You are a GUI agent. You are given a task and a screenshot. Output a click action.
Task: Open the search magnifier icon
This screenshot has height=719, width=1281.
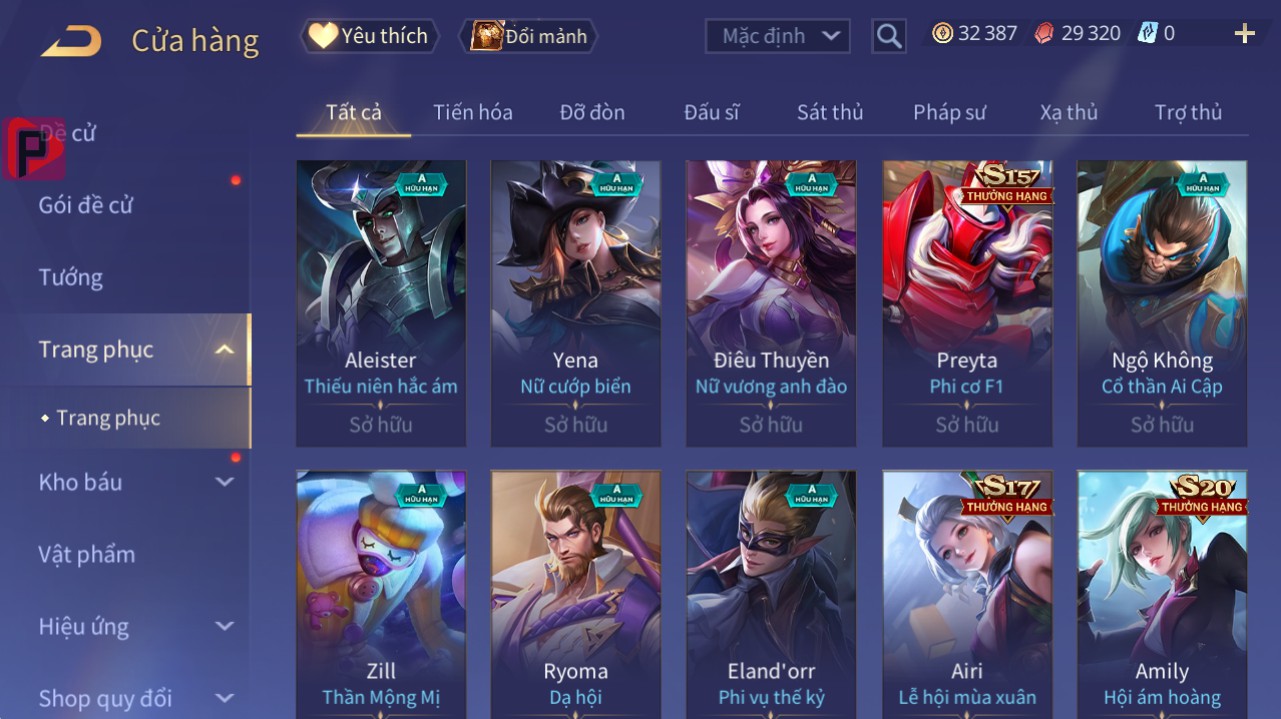pyautogui.click(x=888, y=37)
